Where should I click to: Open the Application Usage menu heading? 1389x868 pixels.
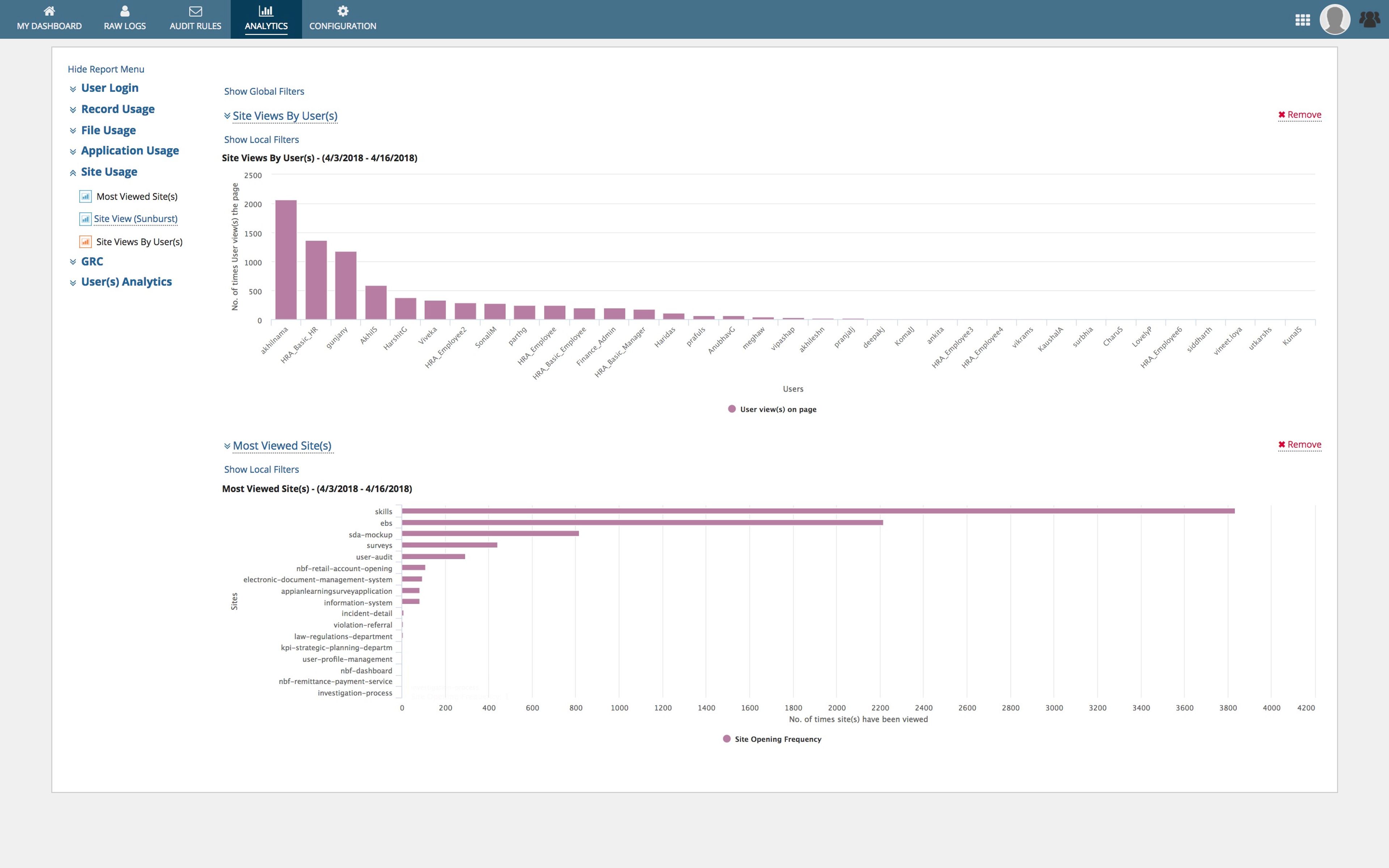coord(130,150)
